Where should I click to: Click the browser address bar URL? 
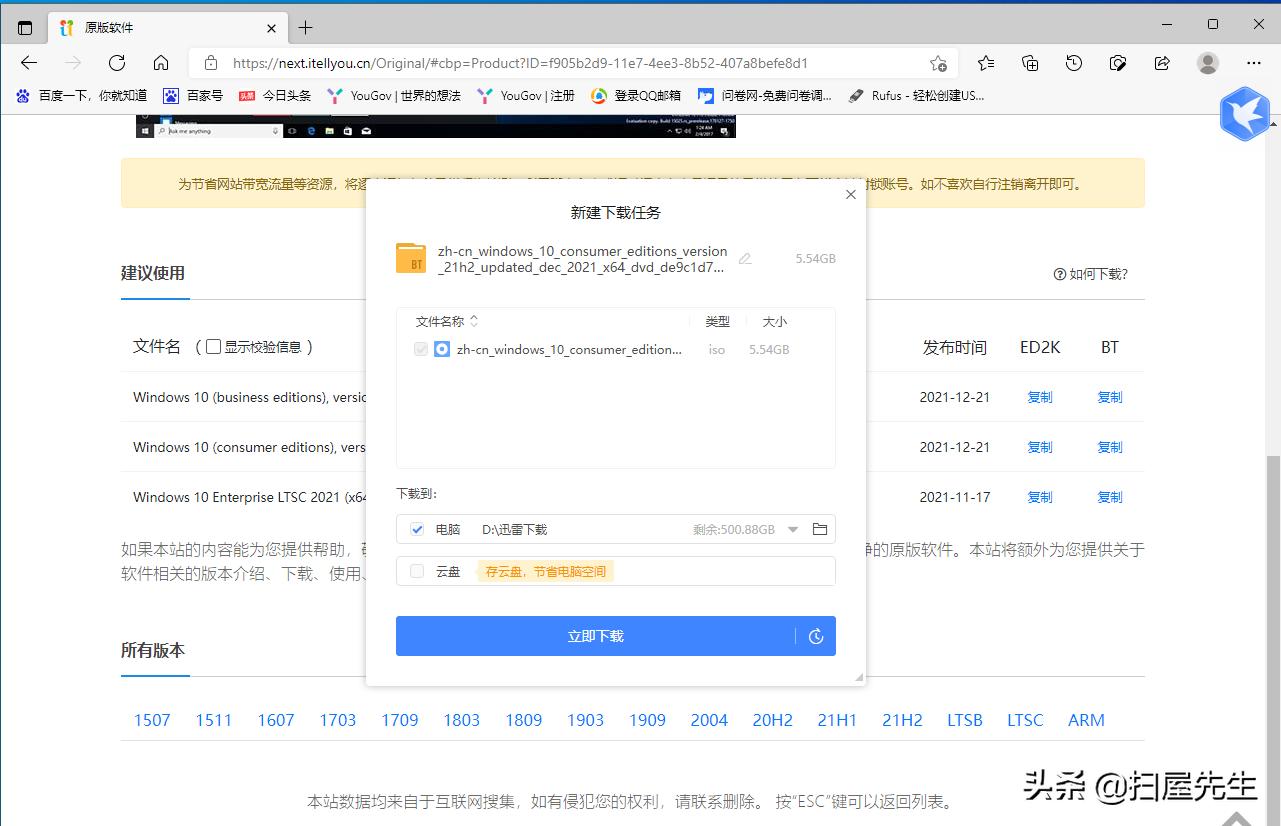point(520,63)
